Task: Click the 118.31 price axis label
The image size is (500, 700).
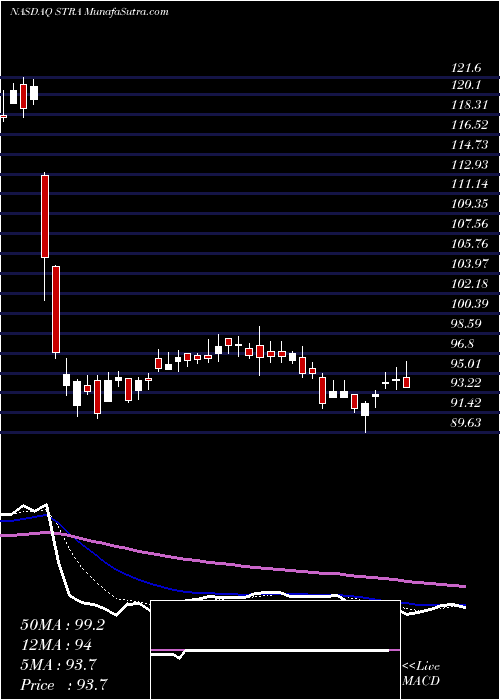Action: (x=469, y=105)
